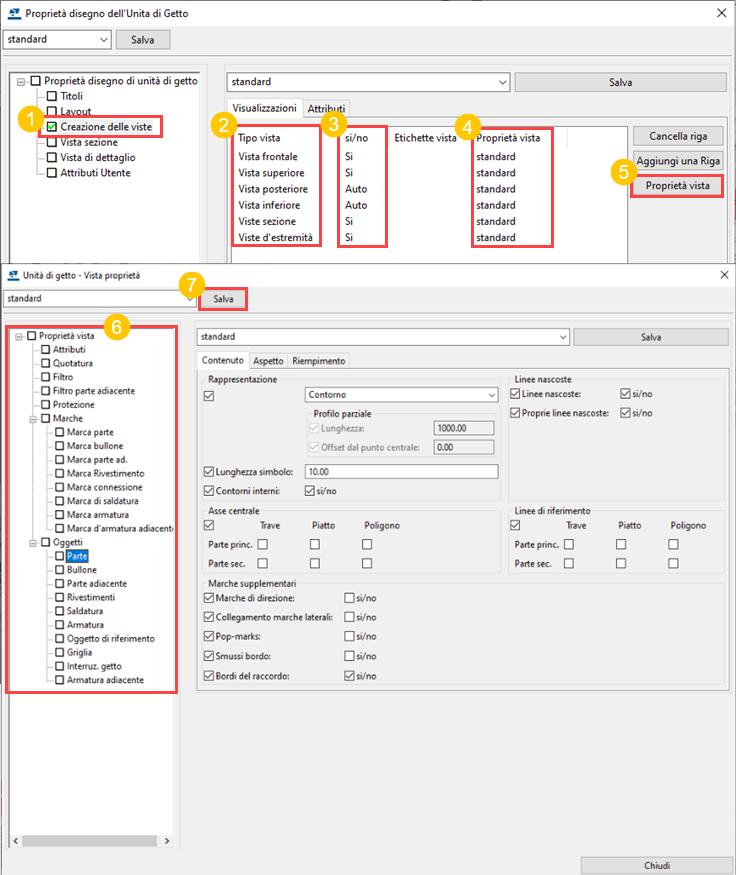The image size is (736, 875).
Task: Select the Bullone tree item
Action: click(82, 570)
